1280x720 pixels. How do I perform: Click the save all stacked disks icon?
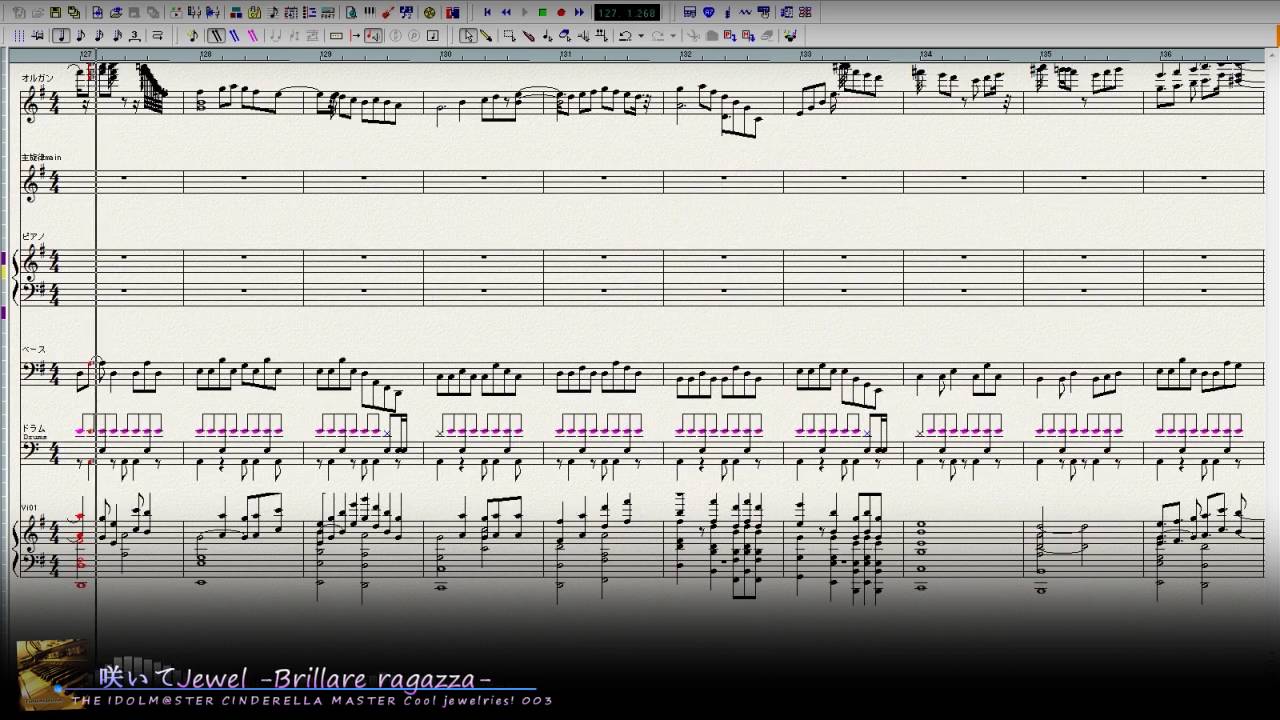[73, 13]
